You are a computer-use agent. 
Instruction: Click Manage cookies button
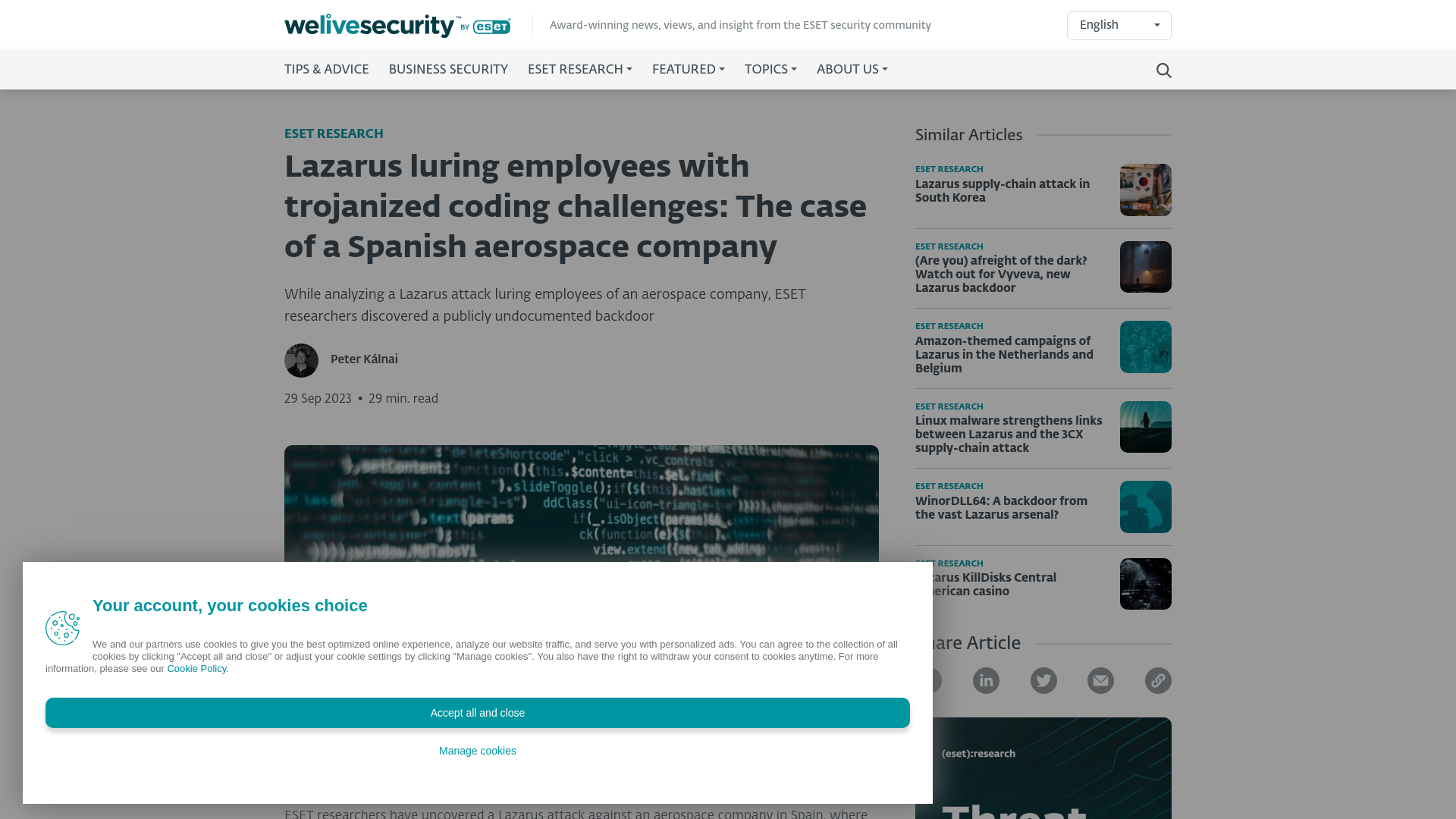click(477, 750)
